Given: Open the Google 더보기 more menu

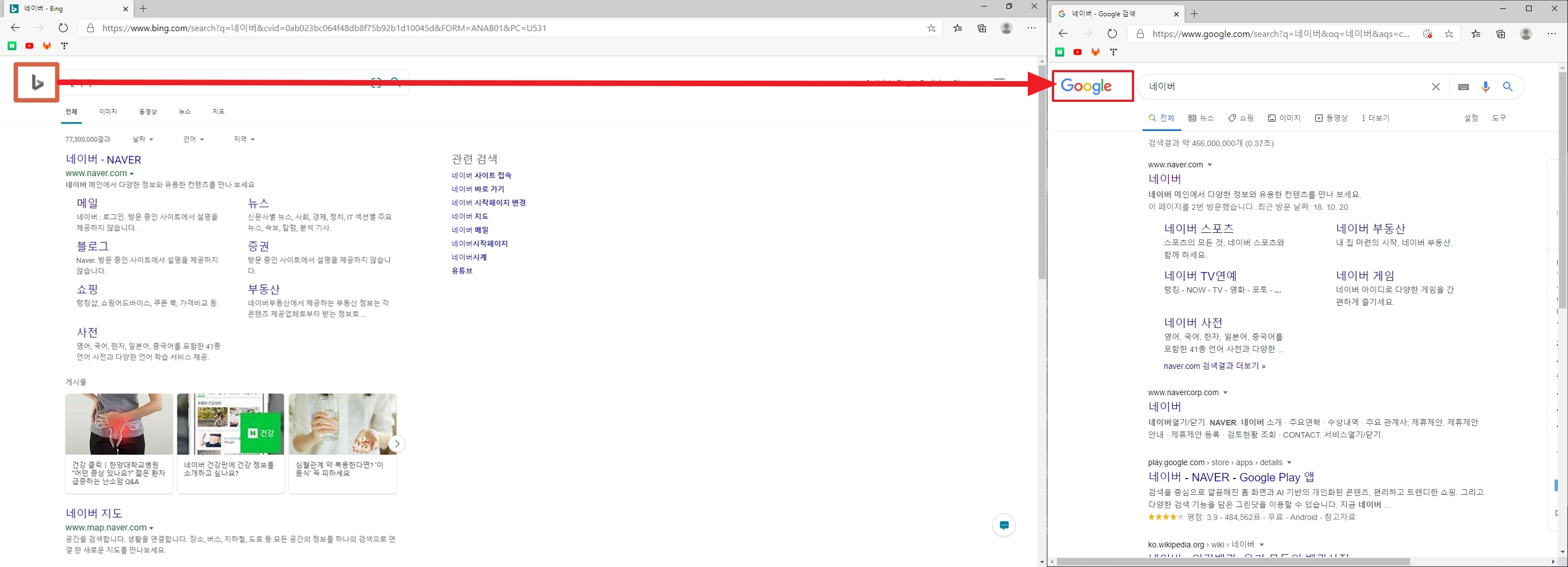Looking at the screenshot, I should (1375, 118).
